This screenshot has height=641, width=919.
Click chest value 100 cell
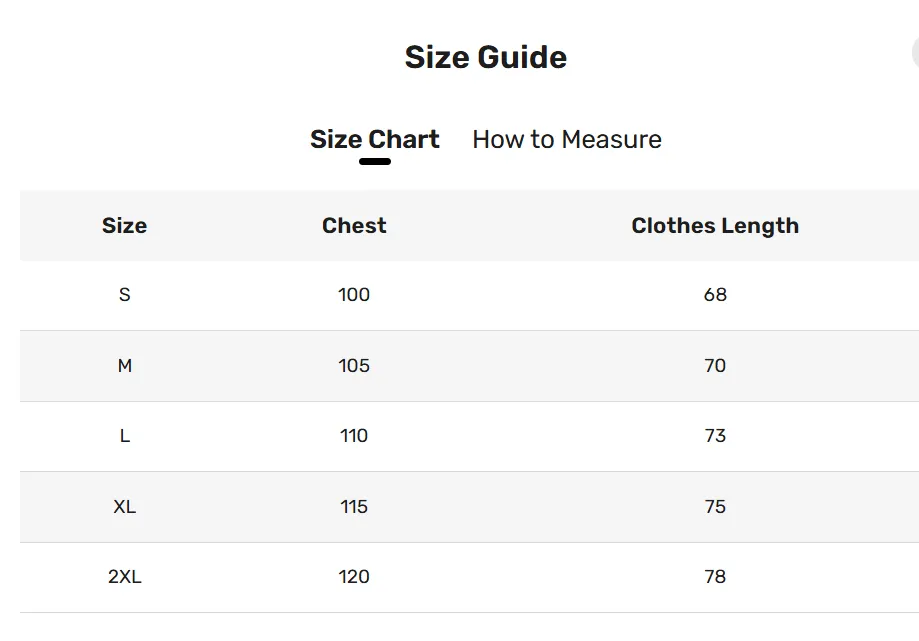(x=354, y=295)
